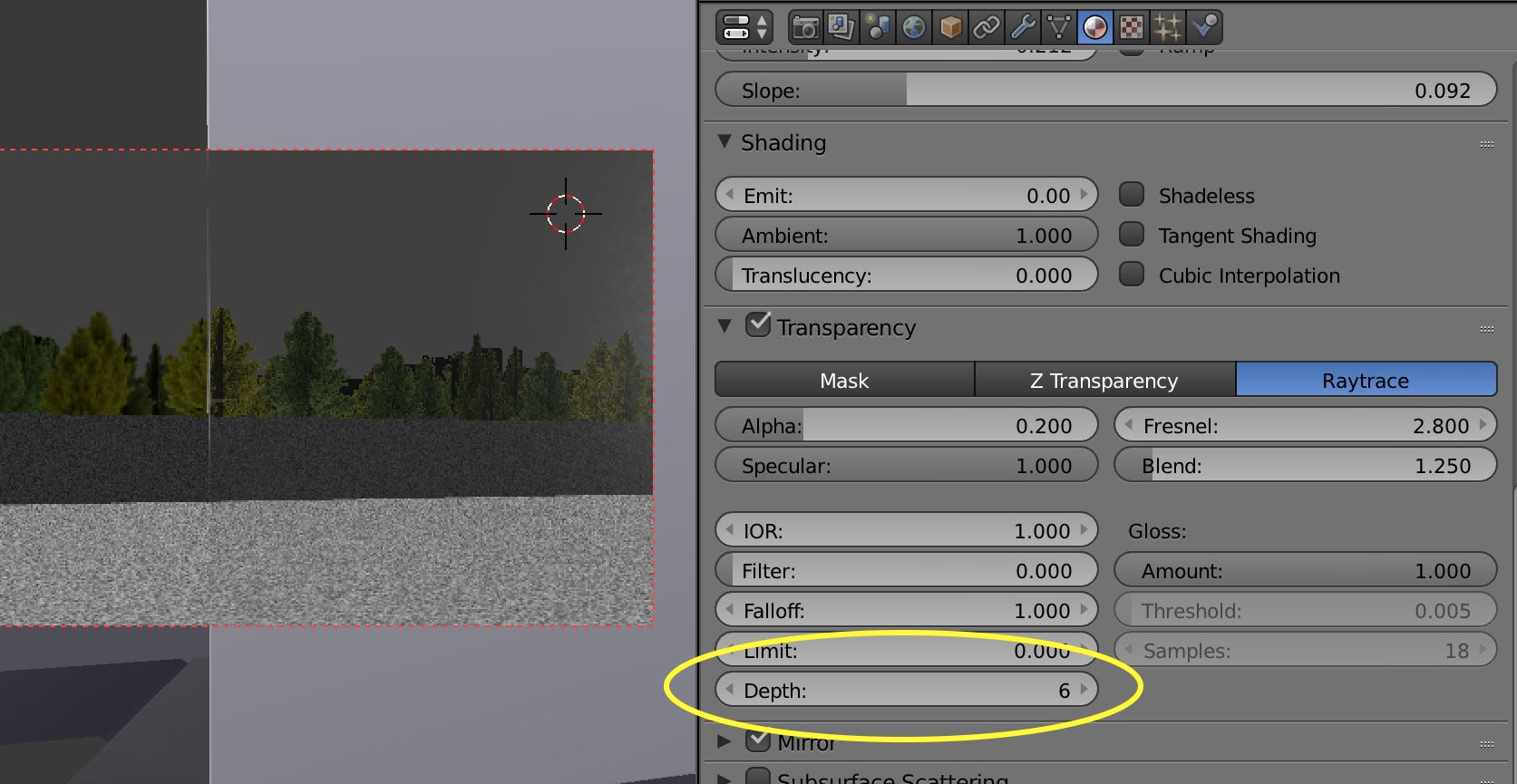Viewport: 1517px width, 784px height.
Task: Click the Filter slider
Action: coord(906,570)
